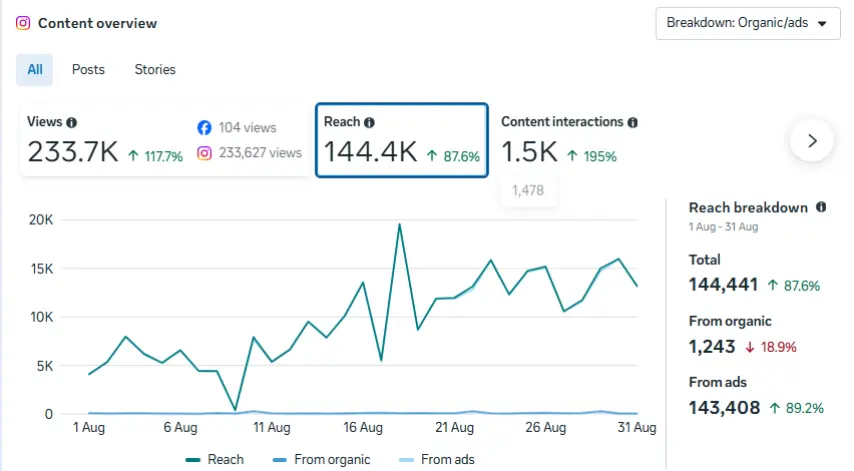This screenshot has height=471, width=854.
Task: Click the blue From organic legend swatch
Action: coord(279,460)
